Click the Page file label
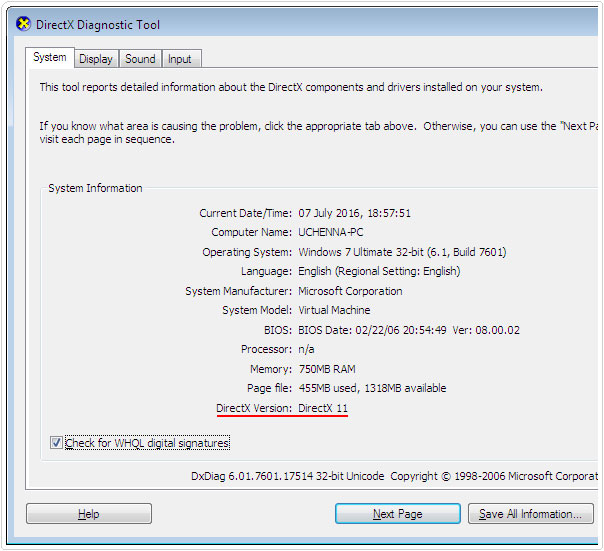Image resolution: width=604 pixels, height=551 pixels. 269,388
